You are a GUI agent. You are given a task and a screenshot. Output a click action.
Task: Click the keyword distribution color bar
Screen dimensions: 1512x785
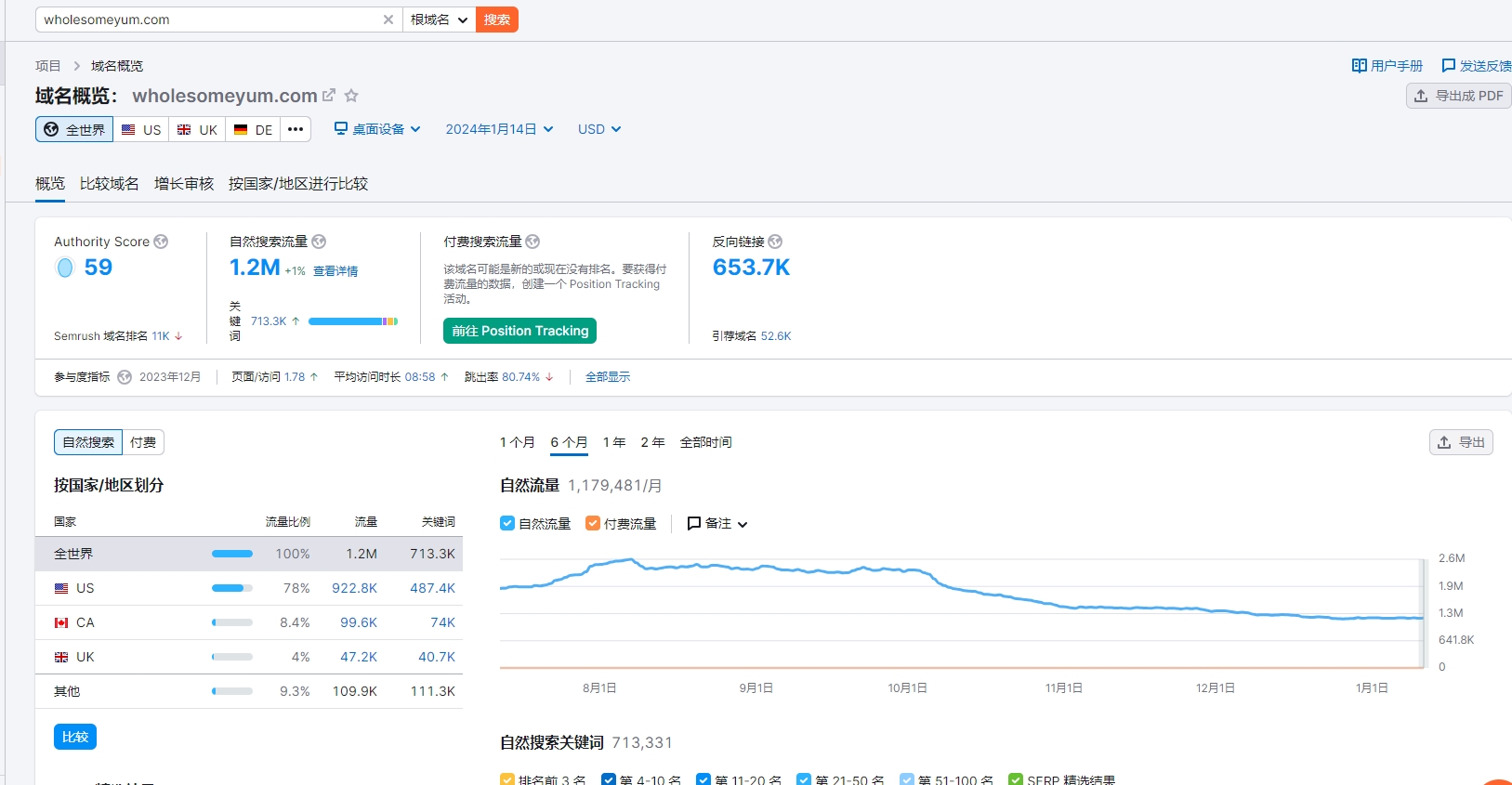click(353, 321)
